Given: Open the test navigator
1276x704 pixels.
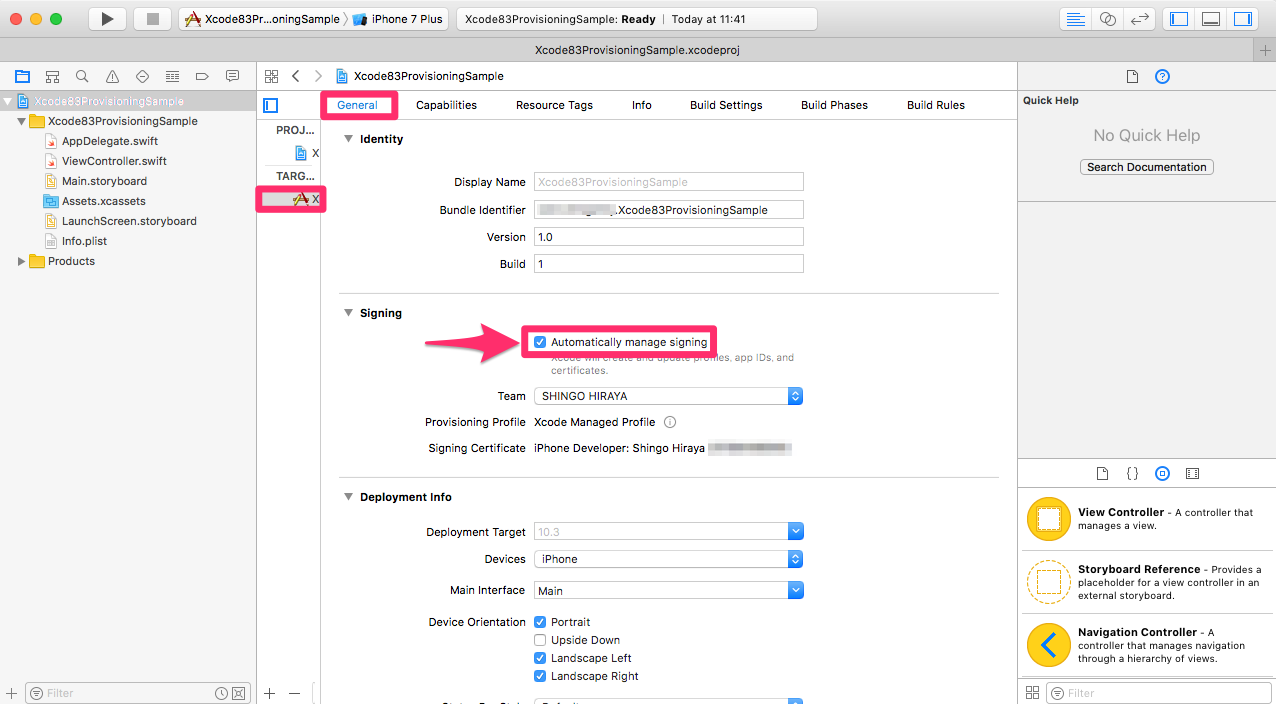Looking at the screenshot, I should pos(142,76).
